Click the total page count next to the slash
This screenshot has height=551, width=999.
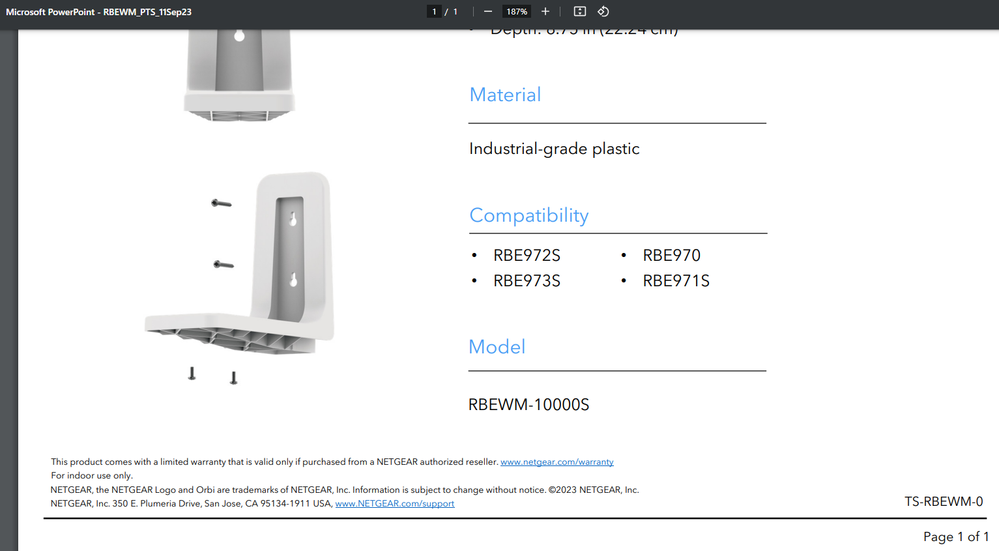pos(456,11)
